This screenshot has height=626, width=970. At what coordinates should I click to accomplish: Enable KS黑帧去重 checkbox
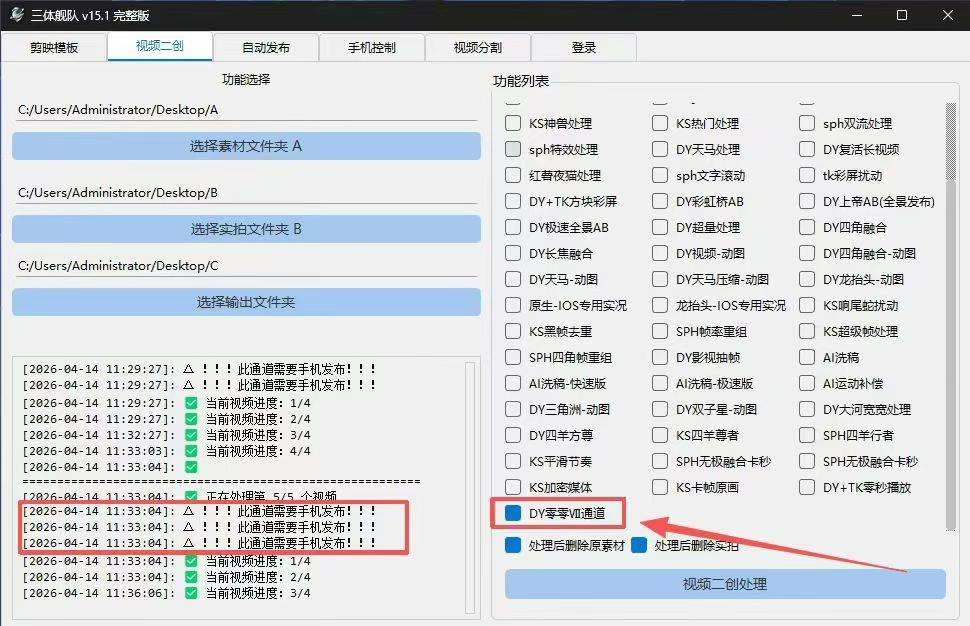tap(513, 331)
